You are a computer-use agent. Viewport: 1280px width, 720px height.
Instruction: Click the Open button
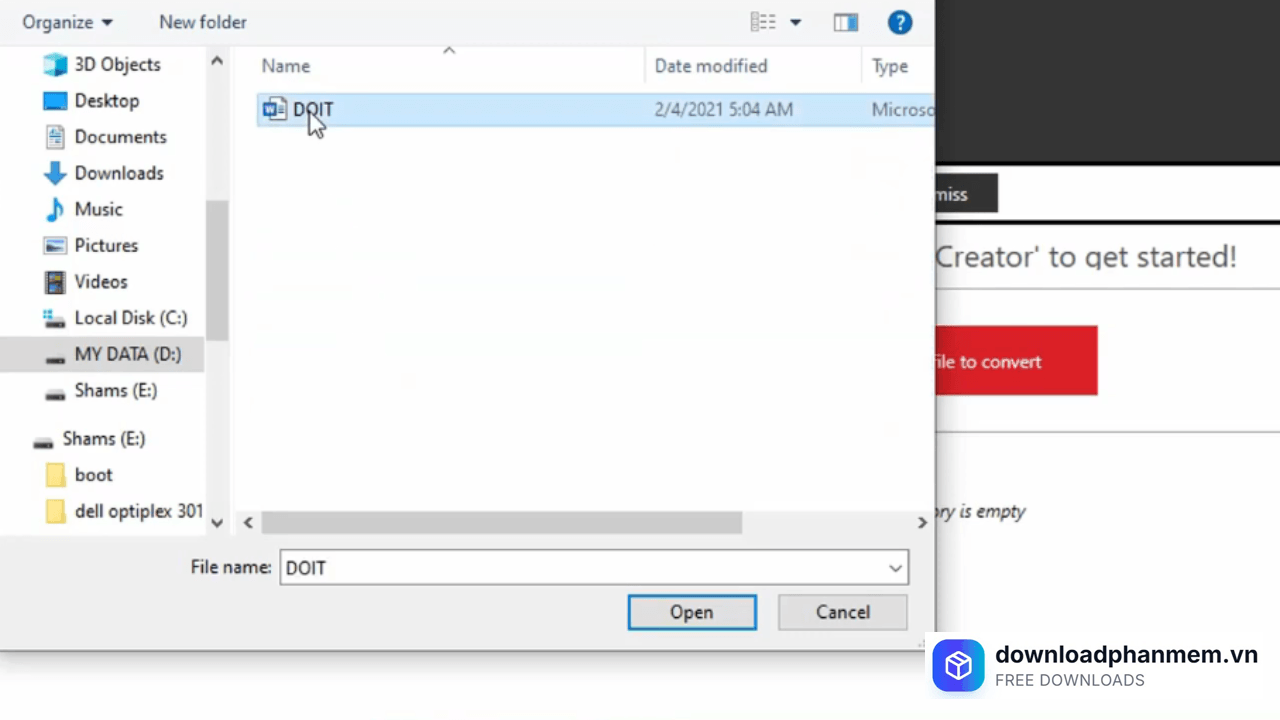(x=691, y=612)
